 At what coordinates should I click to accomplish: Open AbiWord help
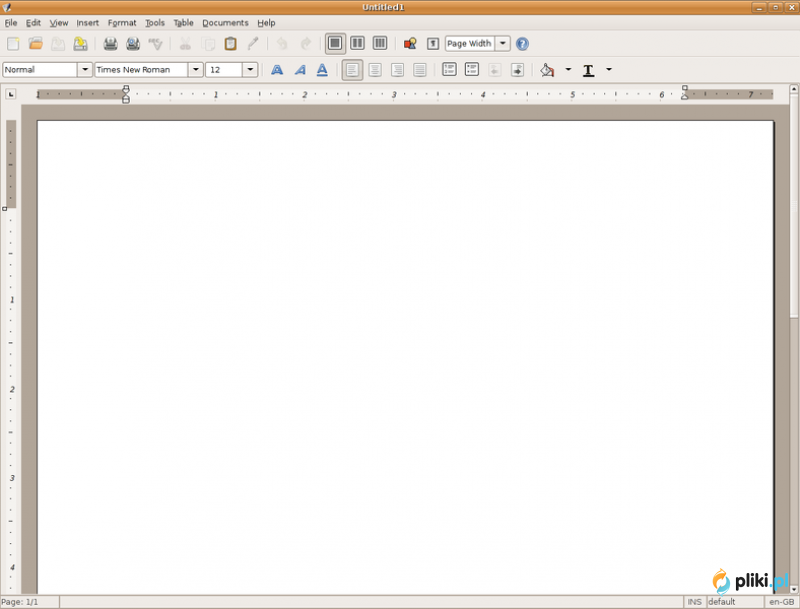522,44
